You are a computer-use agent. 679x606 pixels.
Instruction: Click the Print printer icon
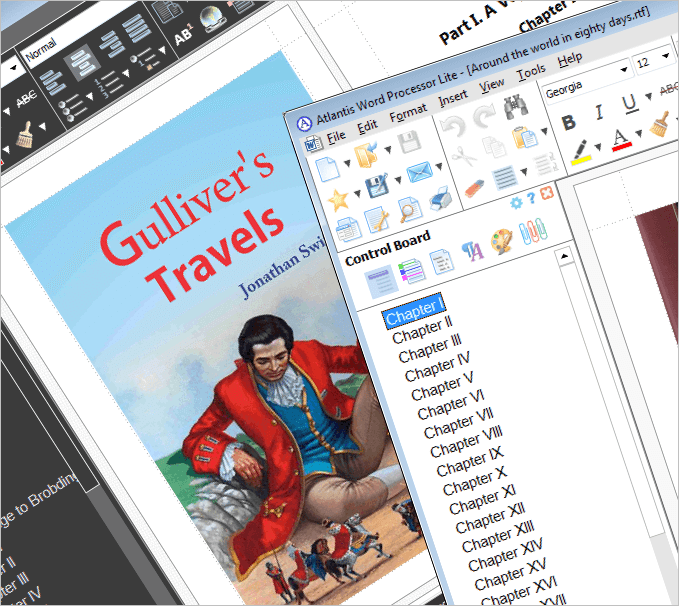click(440, 199)
